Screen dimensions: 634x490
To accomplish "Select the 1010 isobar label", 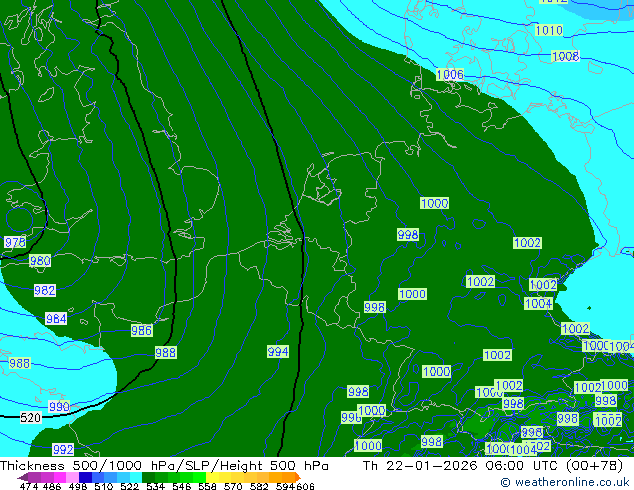I will (x=549, y=30).
